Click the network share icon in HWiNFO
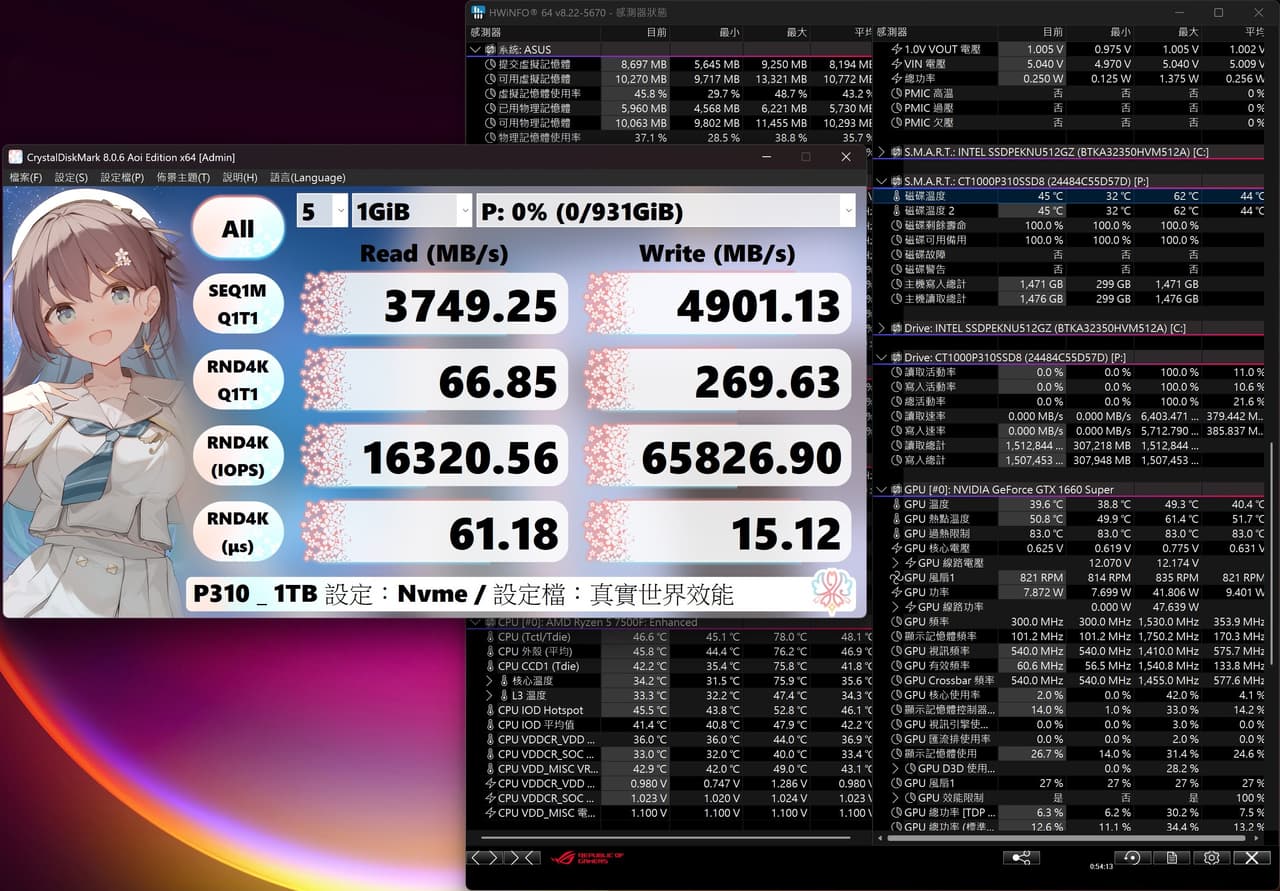Viewport: 1280px width, 891px height. pyautogui.click(x=1021, y=858)
